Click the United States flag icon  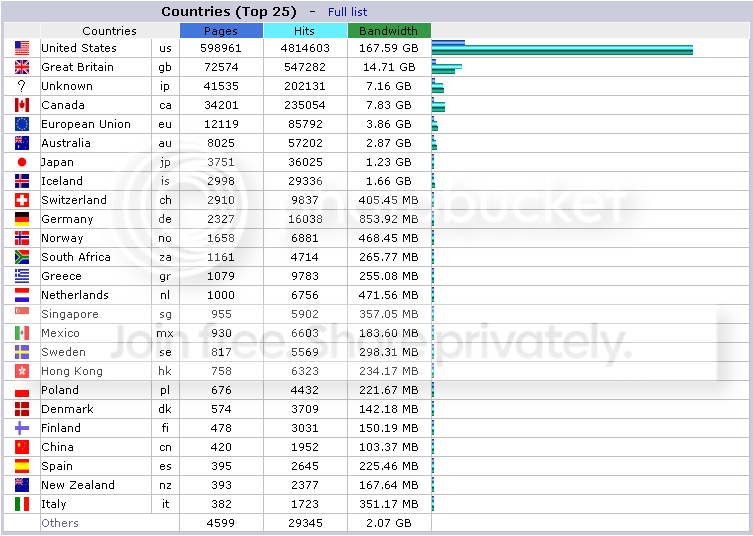click(x=22, y=48)
